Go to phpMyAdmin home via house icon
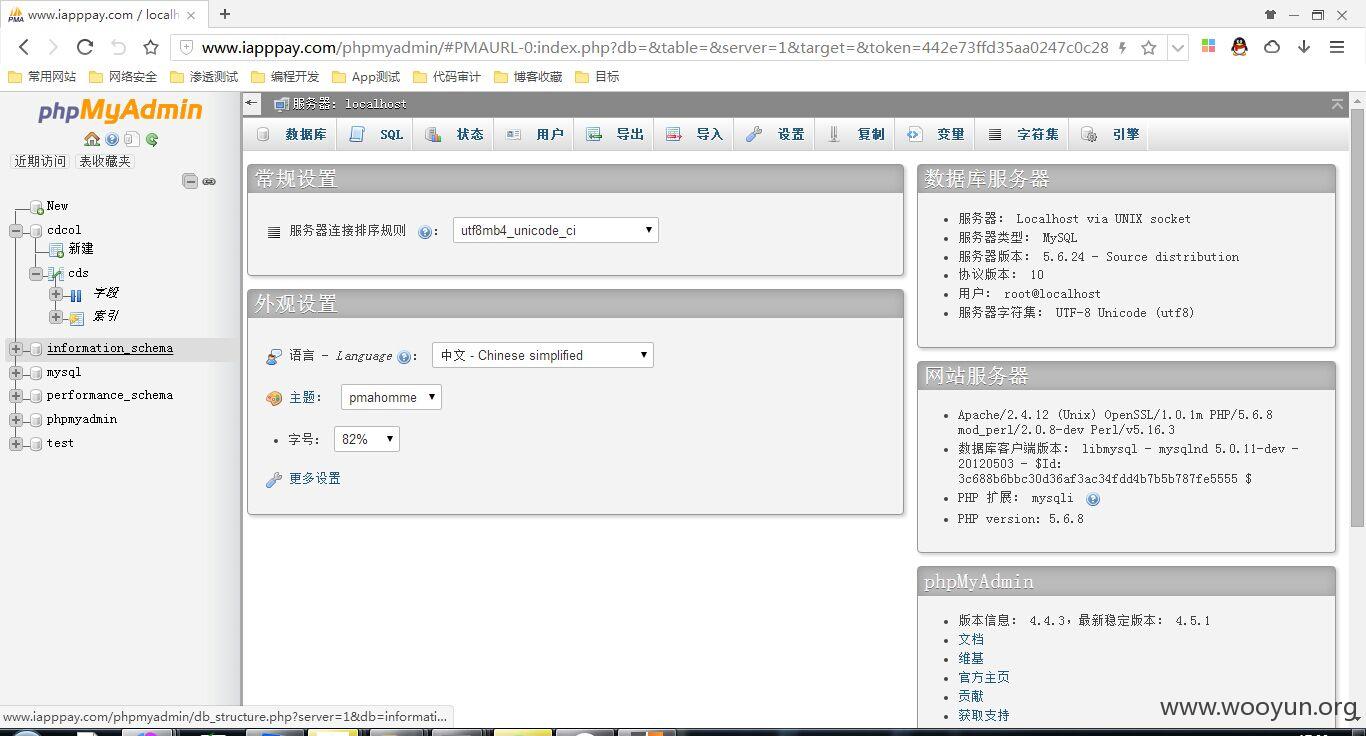 (92, 139)
